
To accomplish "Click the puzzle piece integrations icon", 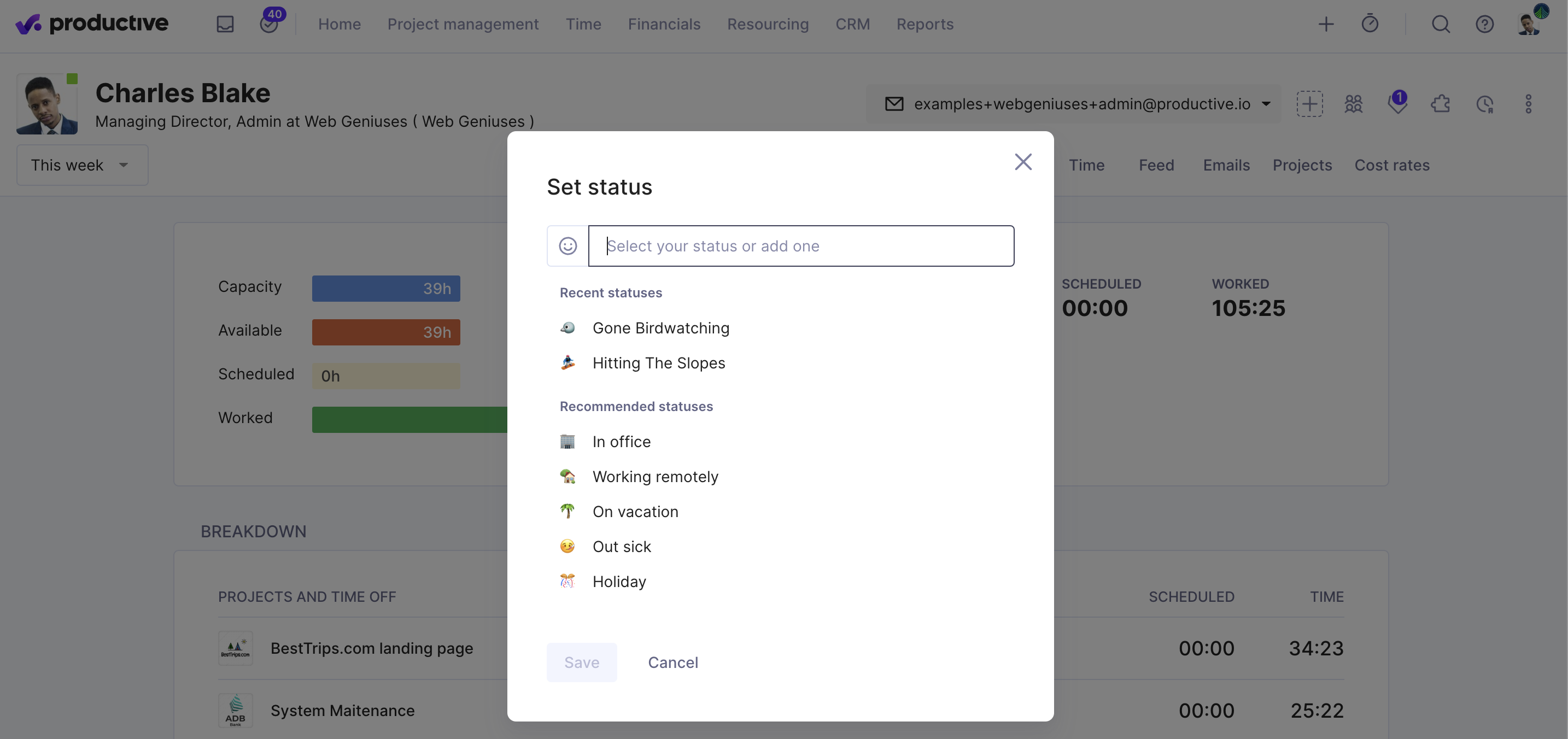I will [x=1440, y=104].
